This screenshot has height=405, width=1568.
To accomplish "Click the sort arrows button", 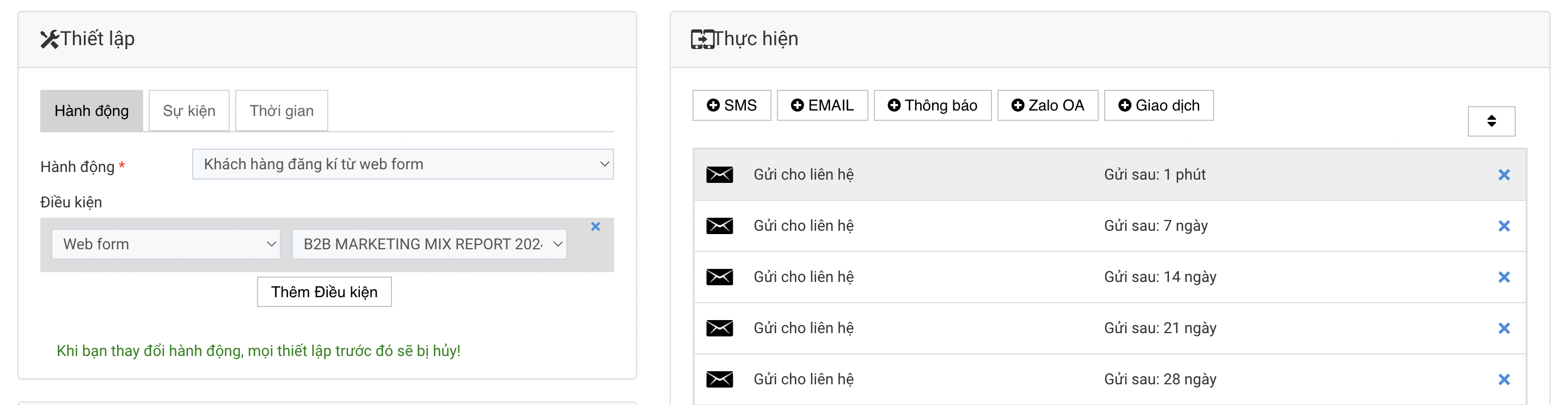I will click(1491, 121).
